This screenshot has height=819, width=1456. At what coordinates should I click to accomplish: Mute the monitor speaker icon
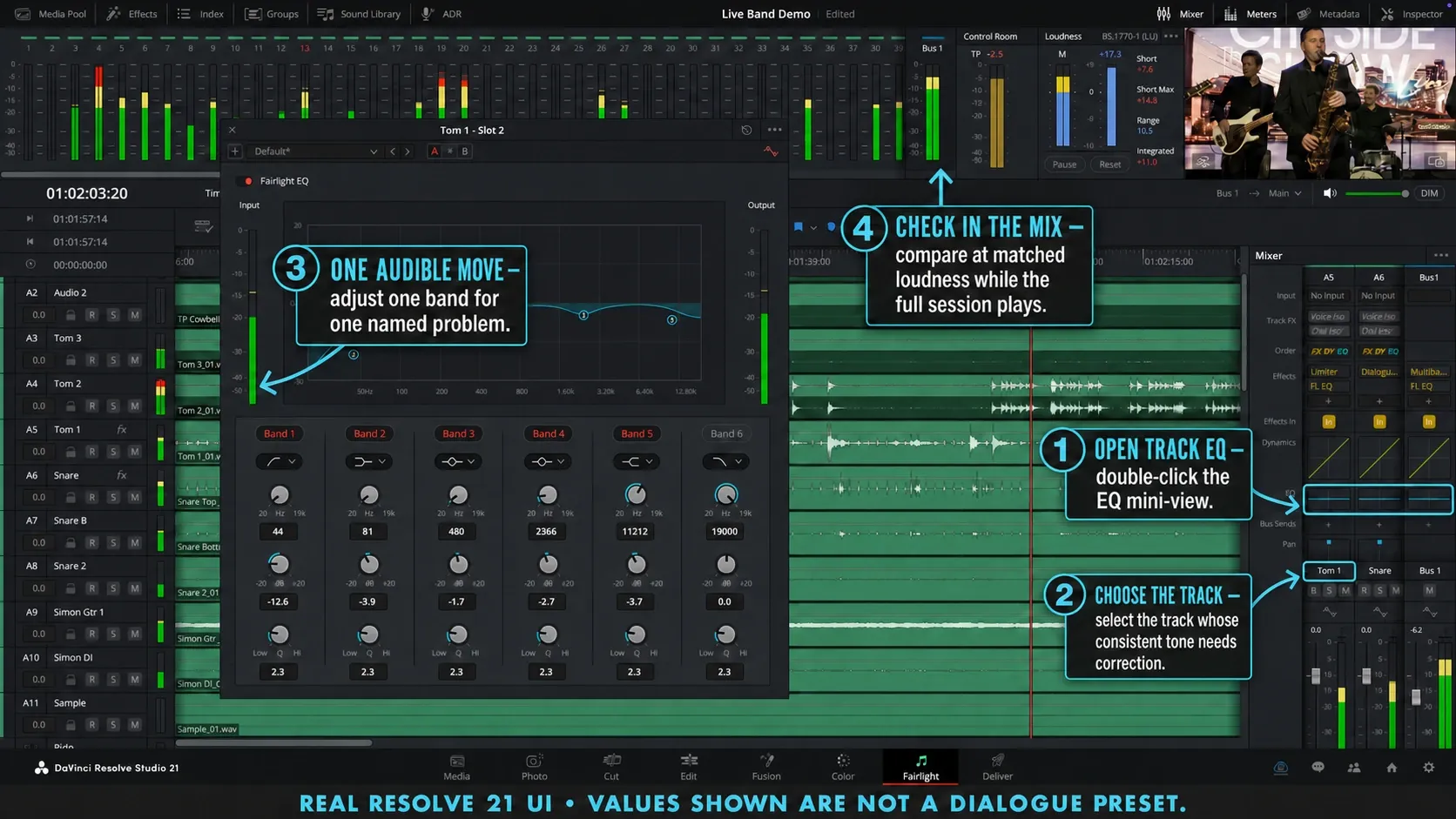[x=1330, y=193]
